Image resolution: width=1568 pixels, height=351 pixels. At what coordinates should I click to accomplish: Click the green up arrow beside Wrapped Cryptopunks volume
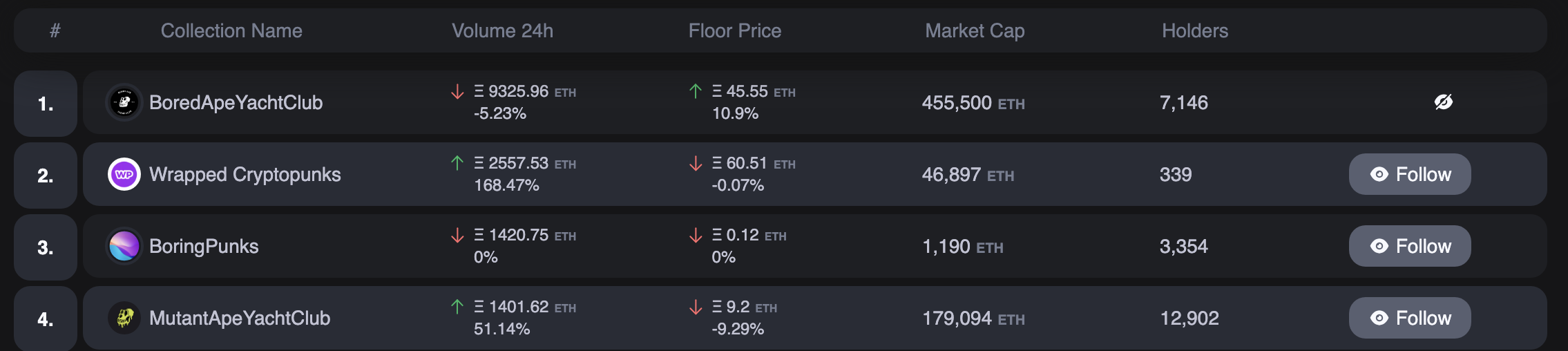point(457,163)
